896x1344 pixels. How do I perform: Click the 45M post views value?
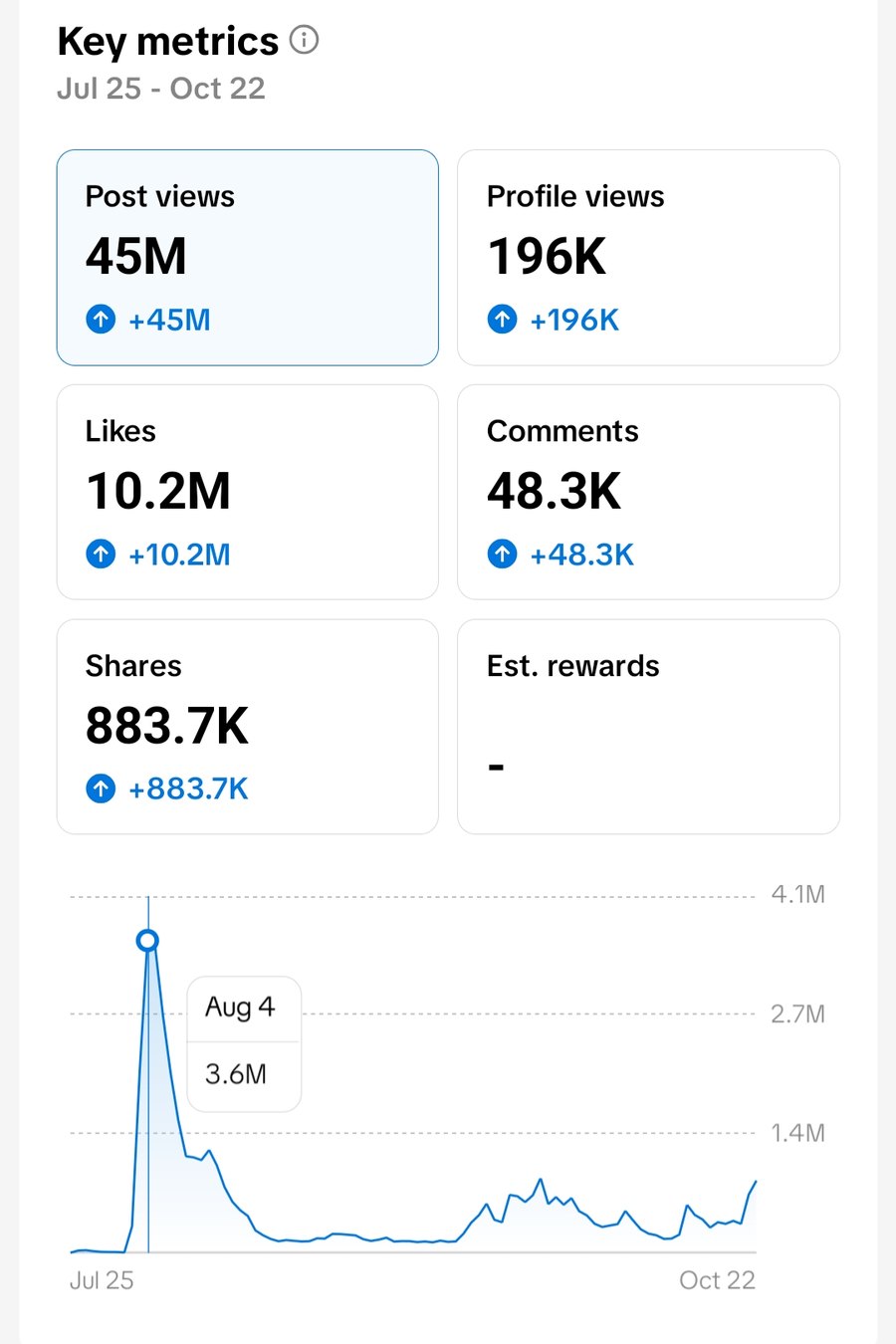click(136, 257)
